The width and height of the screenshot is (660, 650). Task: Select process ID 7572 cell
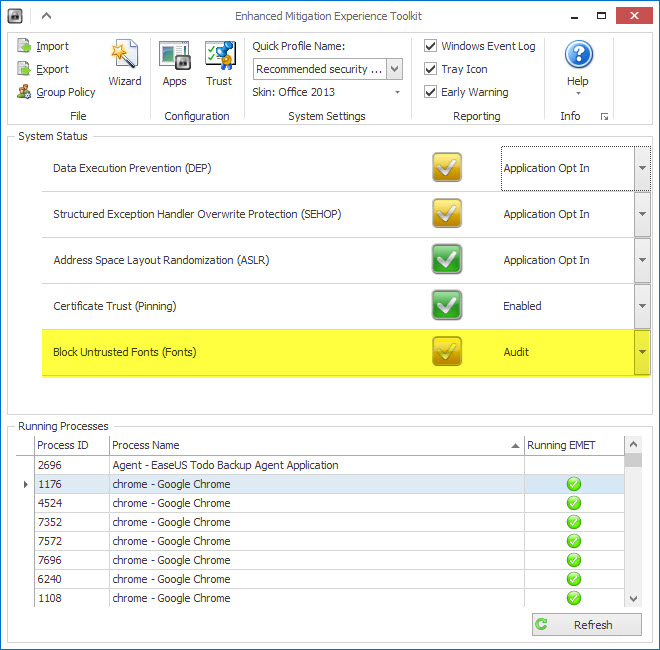[72, 541]
